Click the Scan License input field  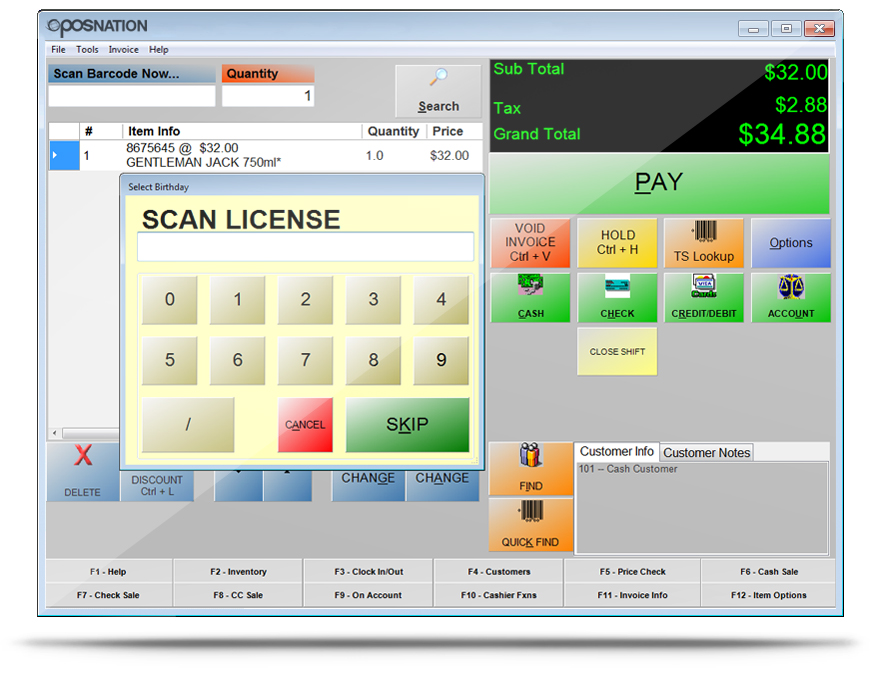point(305,247)
